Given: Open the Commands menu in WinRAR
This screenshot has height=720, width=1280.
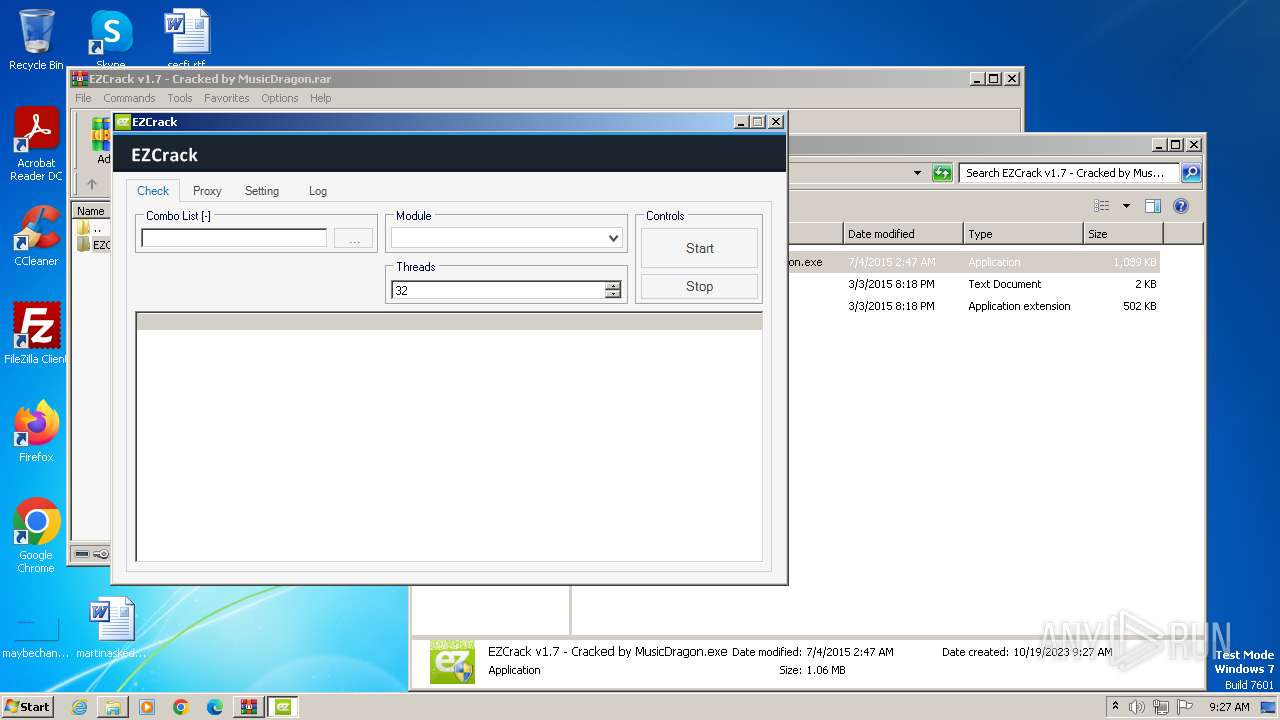Looking at the screenshot, I should coord(129,98).
